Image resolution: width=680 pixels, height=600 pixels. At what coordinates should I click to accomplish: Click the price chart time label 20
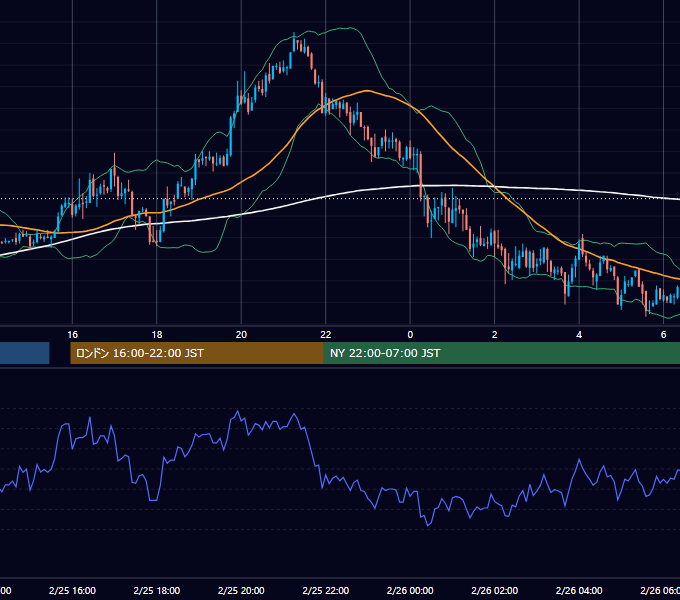pos(241,335)
